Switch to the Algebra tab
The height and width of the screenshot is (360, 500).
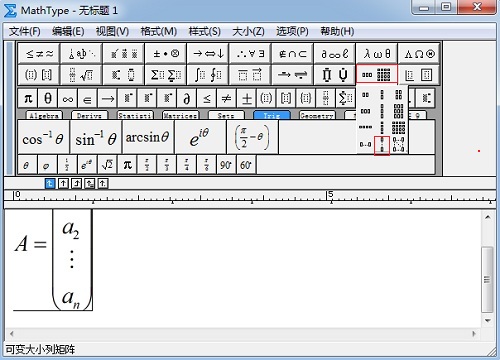44,115
